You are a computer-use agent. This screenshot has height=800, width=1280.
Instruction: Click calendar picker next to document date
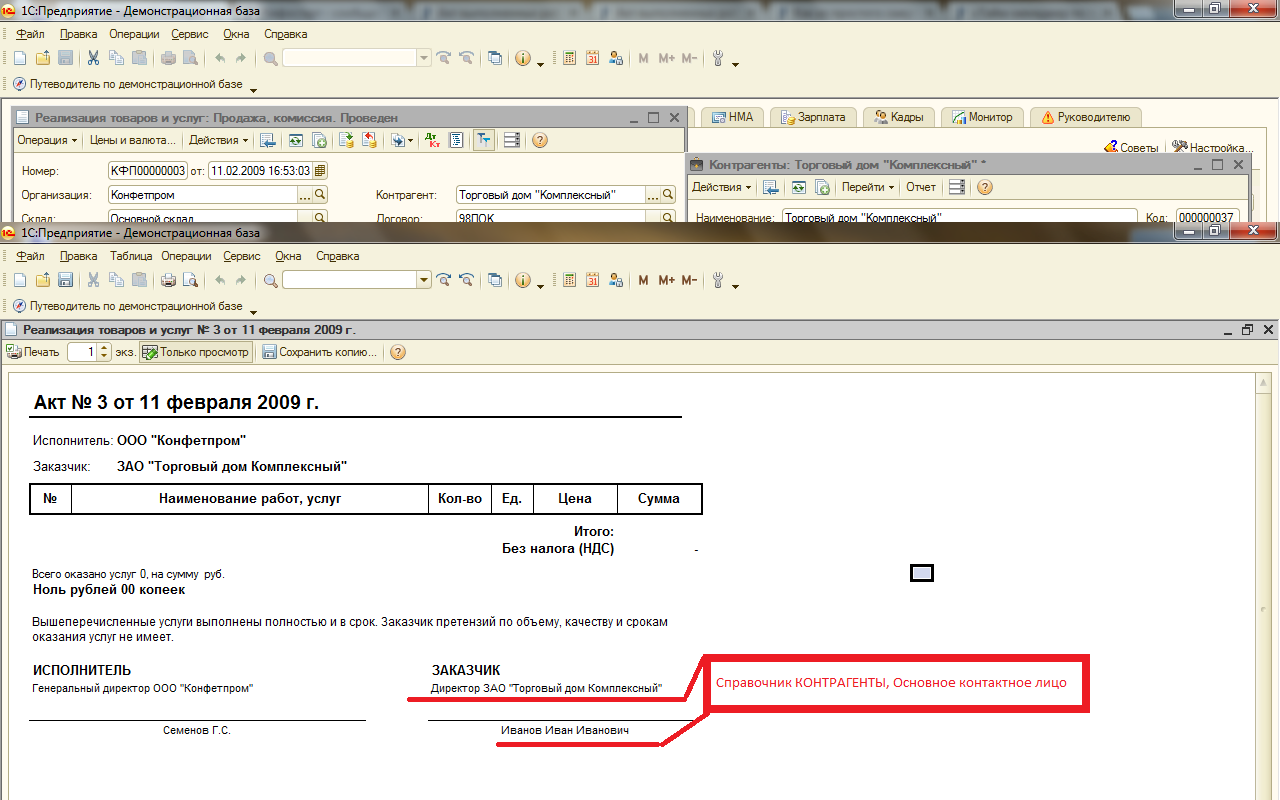pos(320,170)
